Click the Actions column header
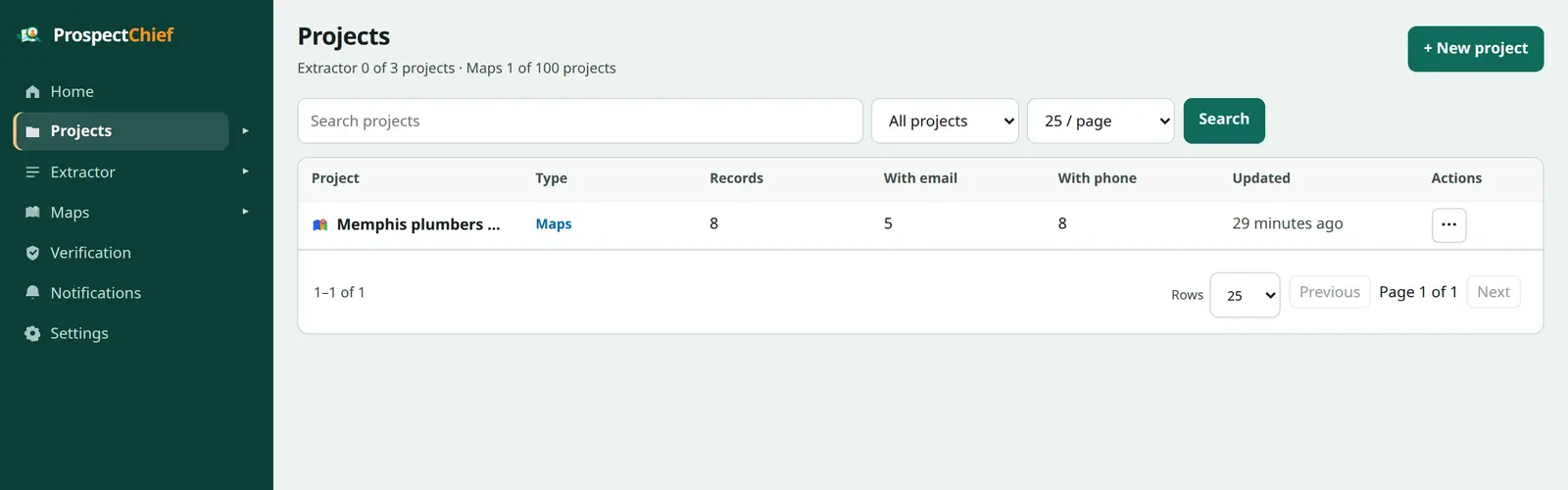The width and height of the screenshot is (1568, 490). 1456,178
